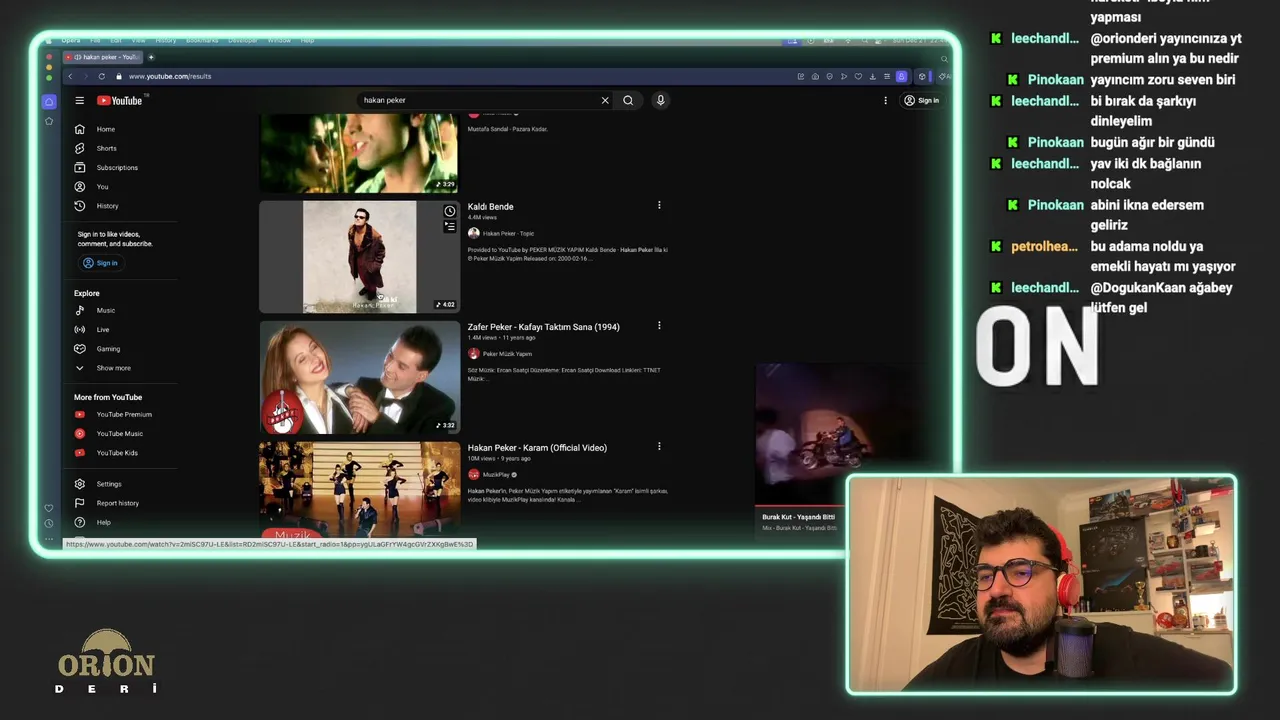
Task: Click the Kaldı Bende video thumbnail
Action: [359, 257]
